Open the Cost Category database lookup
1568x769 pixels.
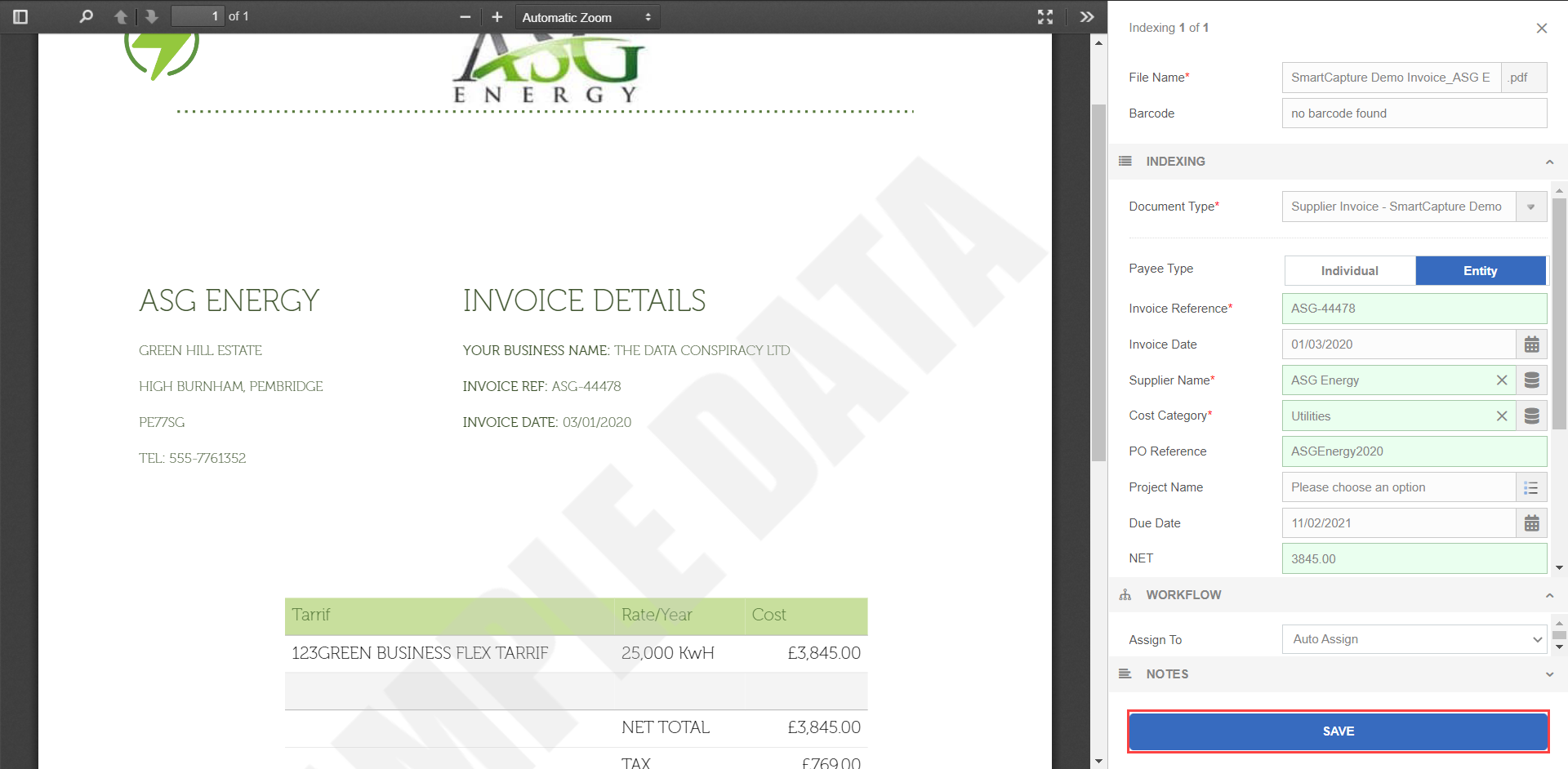pos(1532,416)
